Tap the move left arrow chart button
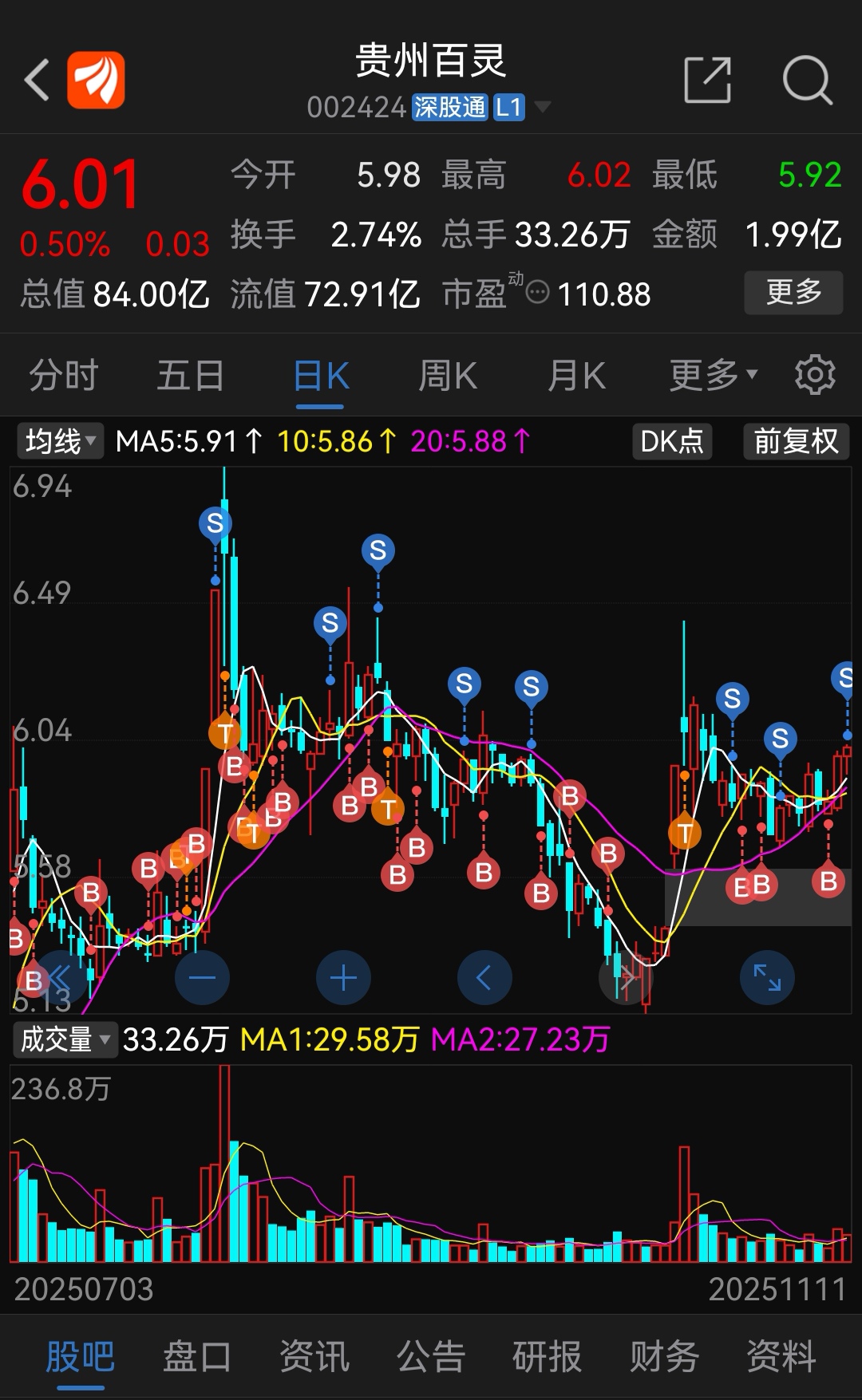The image size is (862, 1400). pyautogui.click(x=484, y=977)
